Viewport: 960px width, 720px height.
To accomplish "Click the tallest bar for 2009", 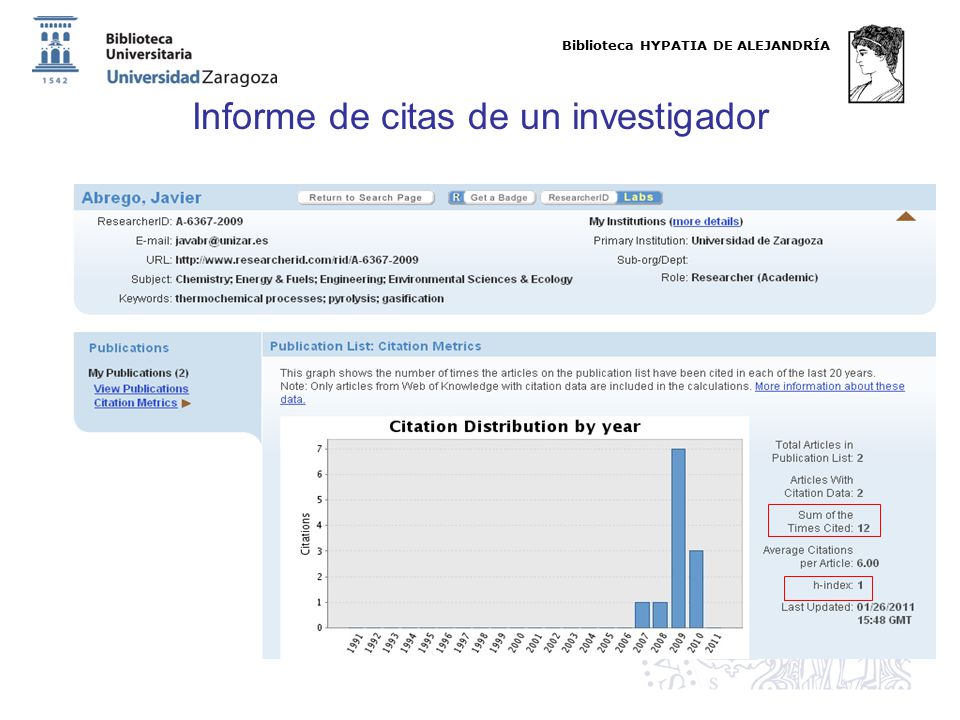I will (678, 538).
